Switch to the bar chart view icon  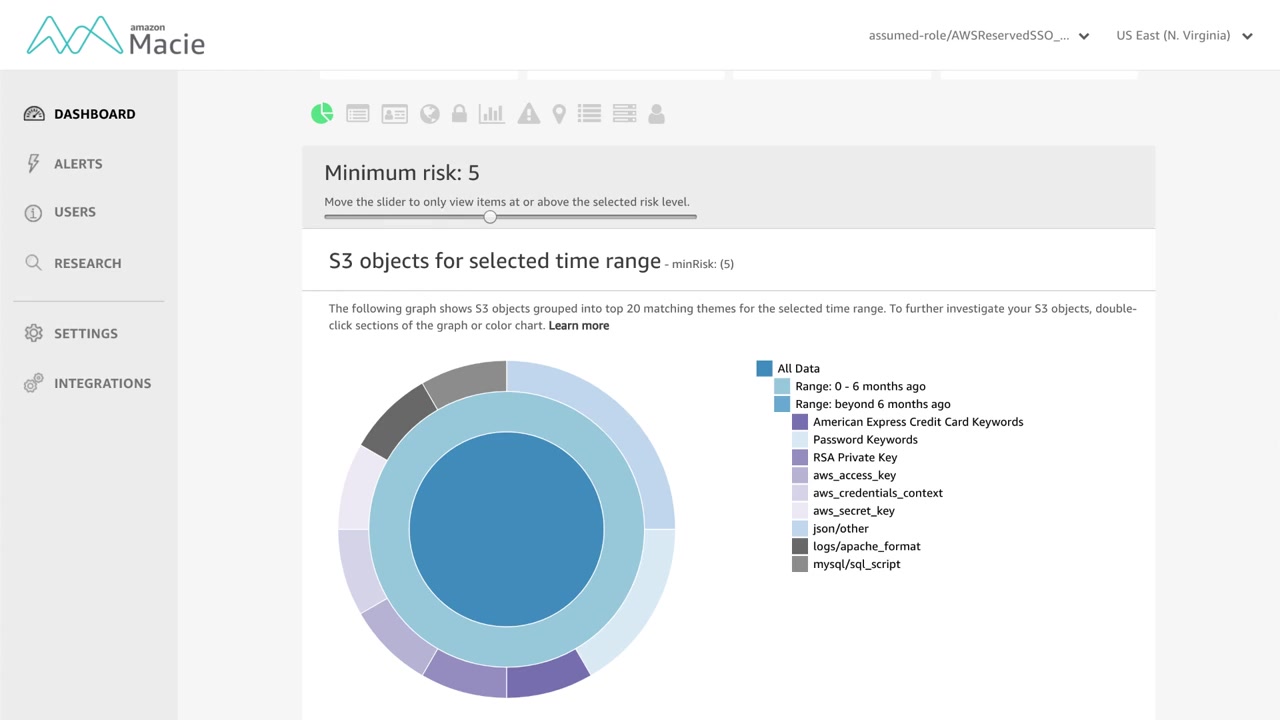tap(491, 114)
